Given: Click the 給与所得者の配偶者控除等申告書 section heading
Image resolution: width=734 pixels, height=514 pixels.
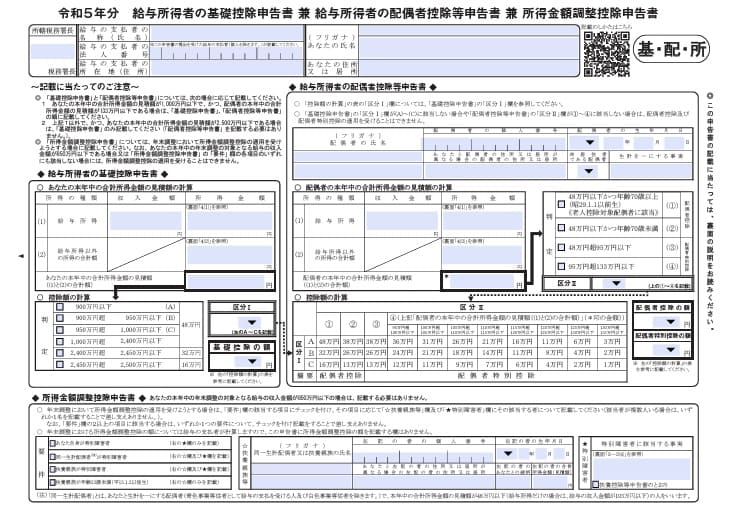Looking at the screenshot, I should point(363,87).
